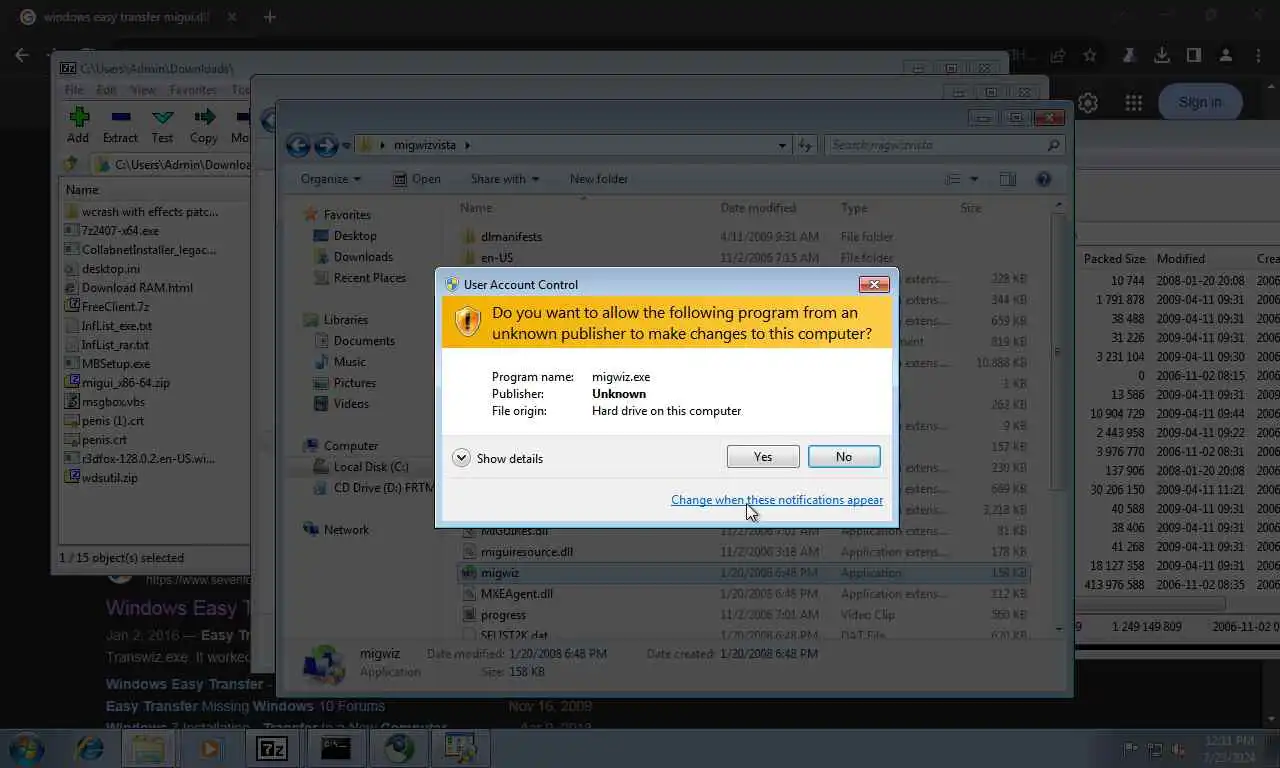
Task: Click the Command Prompt taskbar icon
Action: click(335, 748)
